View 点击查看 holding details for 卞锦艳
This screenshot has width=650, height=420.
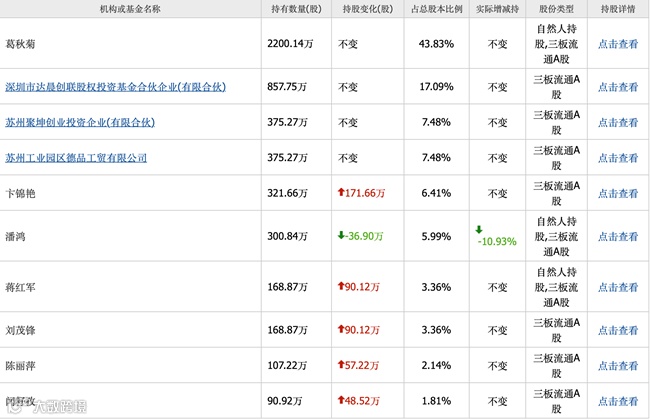618,194
